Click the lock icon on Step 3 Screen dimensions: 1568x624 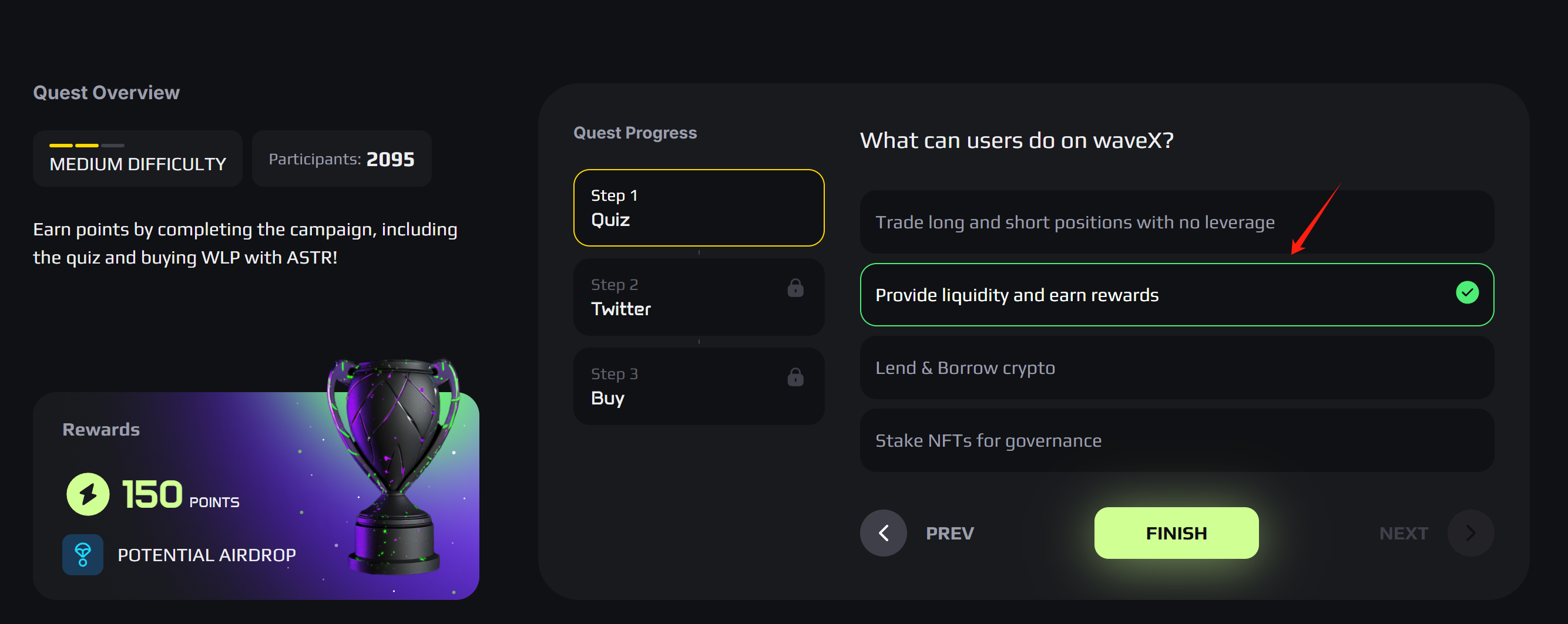click(x=795, y=377)
